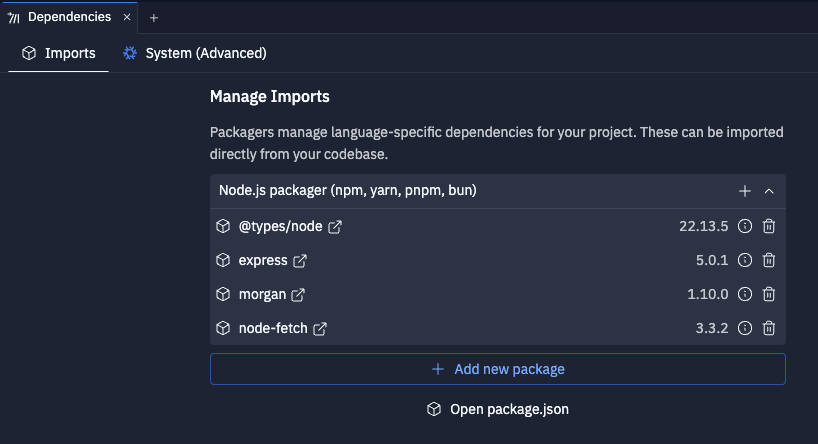Click the express package name
This screenshot has width=818, height=444.
point(263,260)
